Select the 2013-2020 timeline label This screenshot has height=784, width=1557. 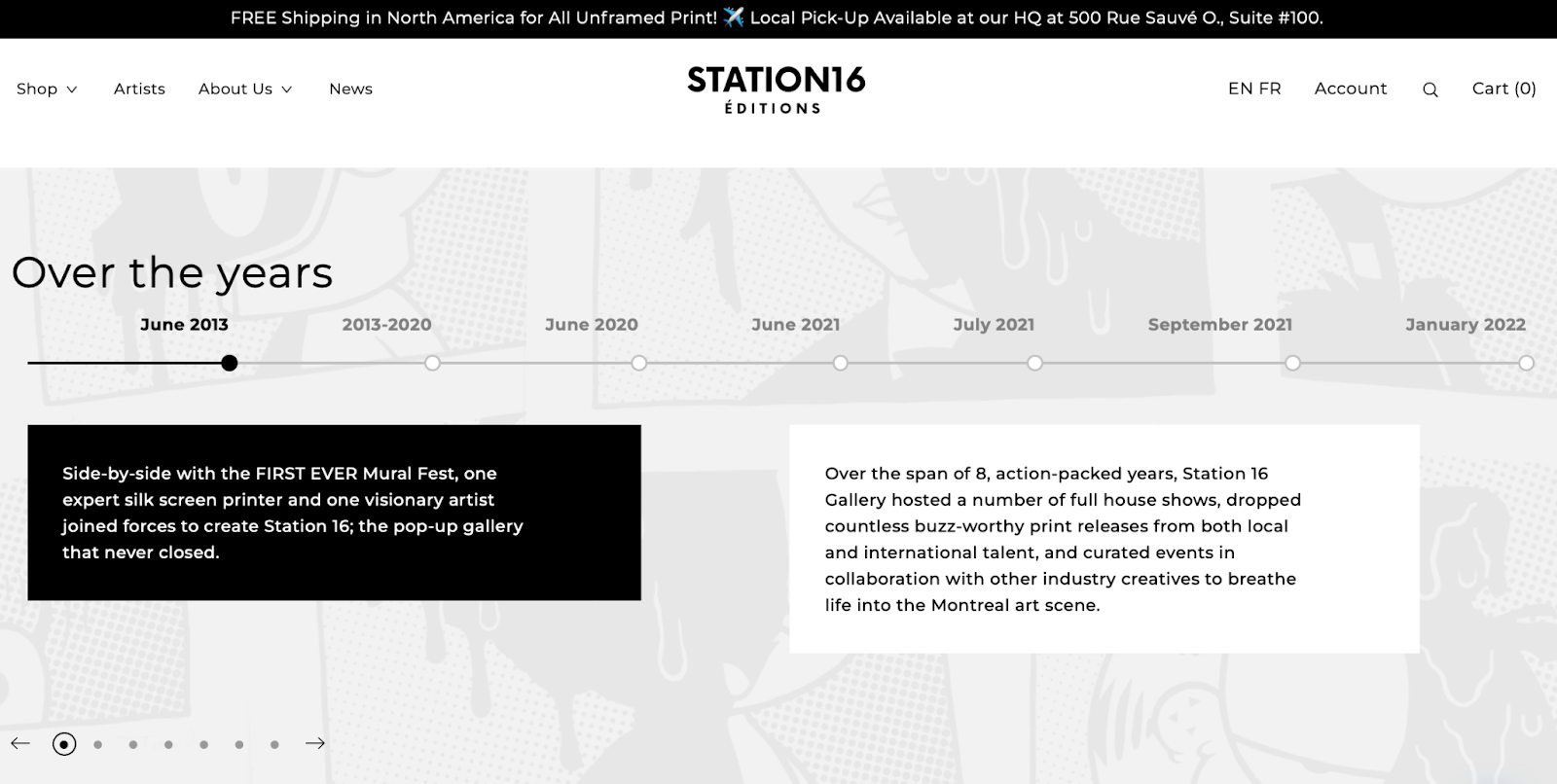pos(386,325)
